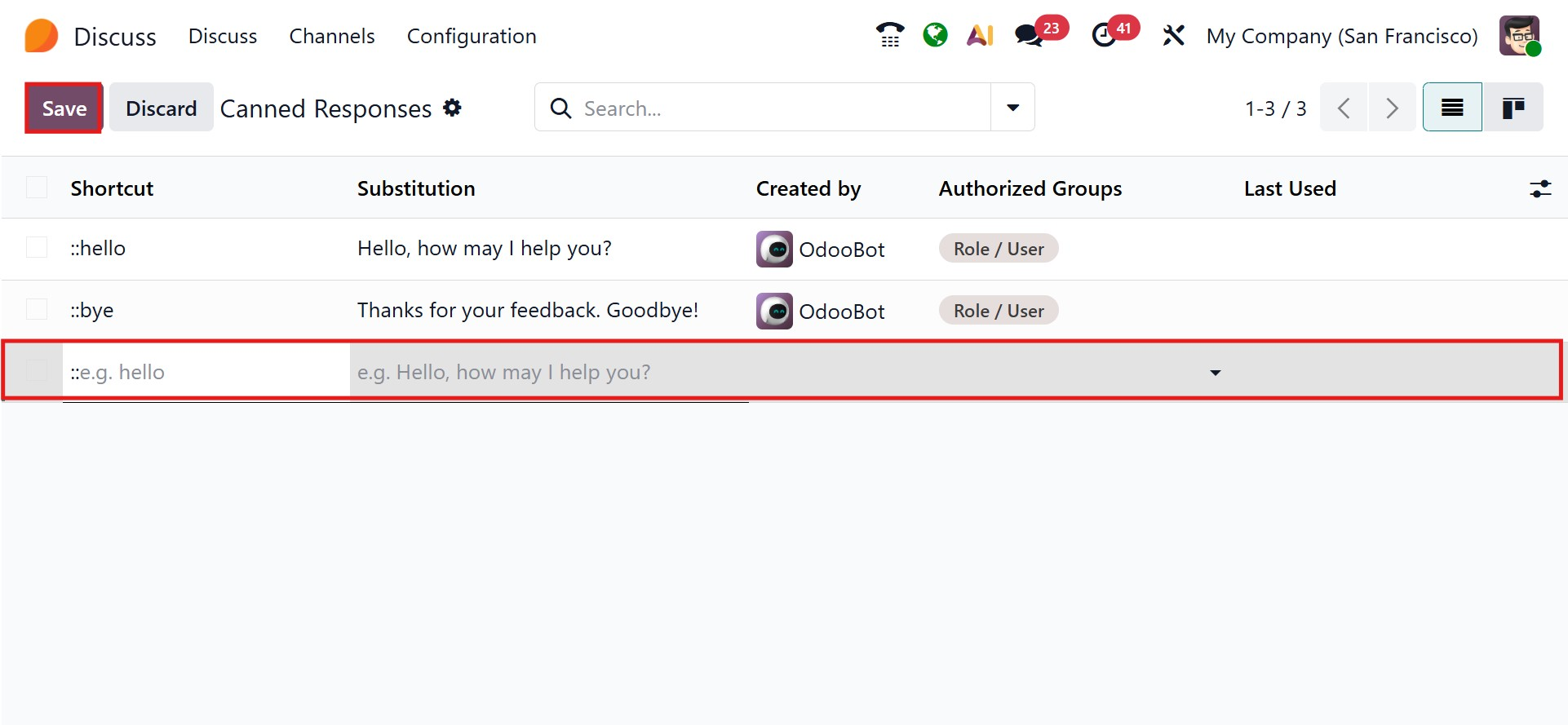Screen dimensions: 1568x725
Task: Switch to List view
Action: [x=1452, y=108]
